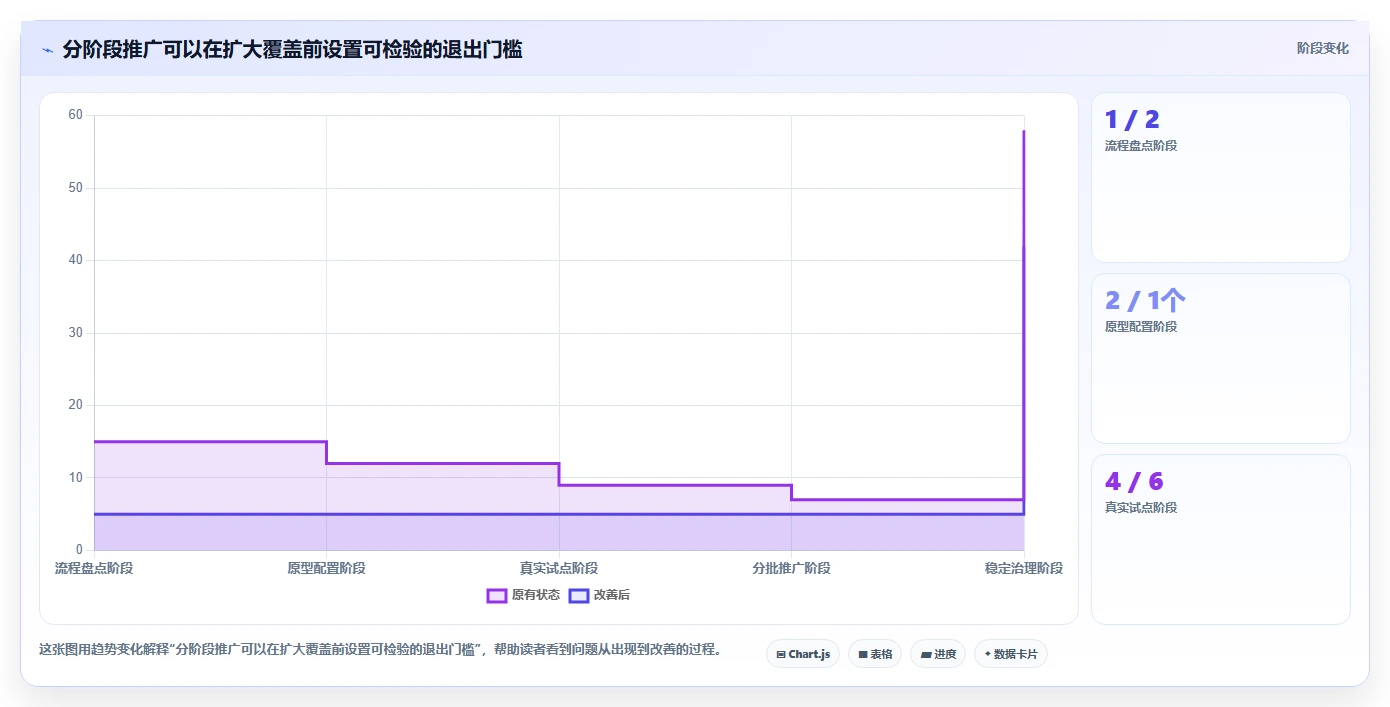This screenshot has height=707, width=1390.
Task: Click the 稳定治理阶段 x-axis label
Action: click(1024, 568)
